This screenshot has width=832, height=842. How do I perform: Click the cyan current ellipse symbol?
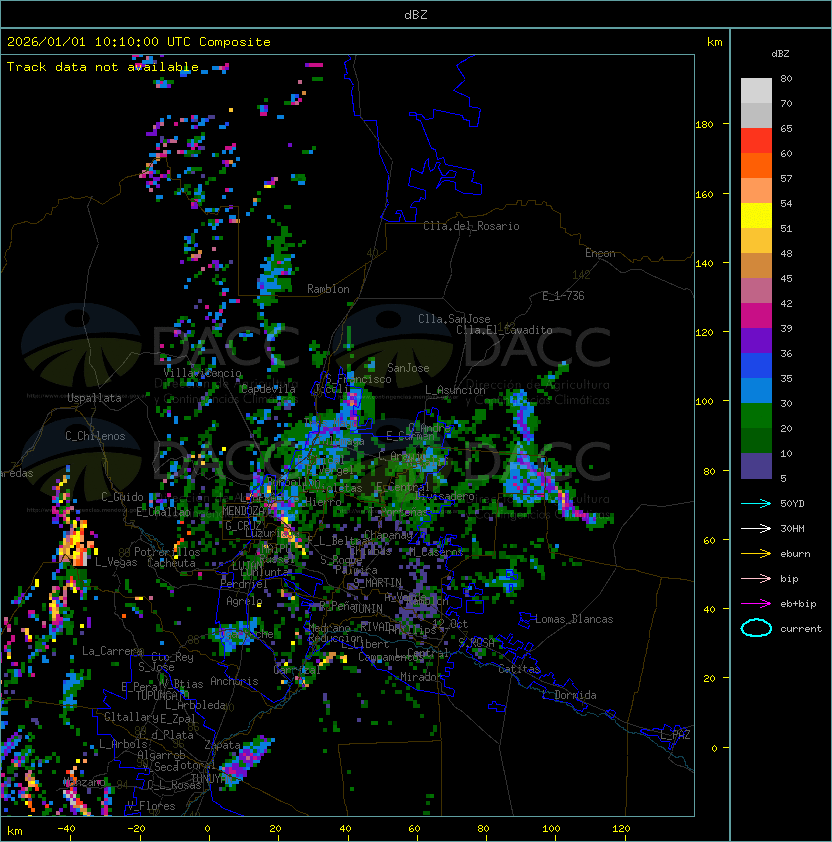pyautogui.click(x=756, y=628)
